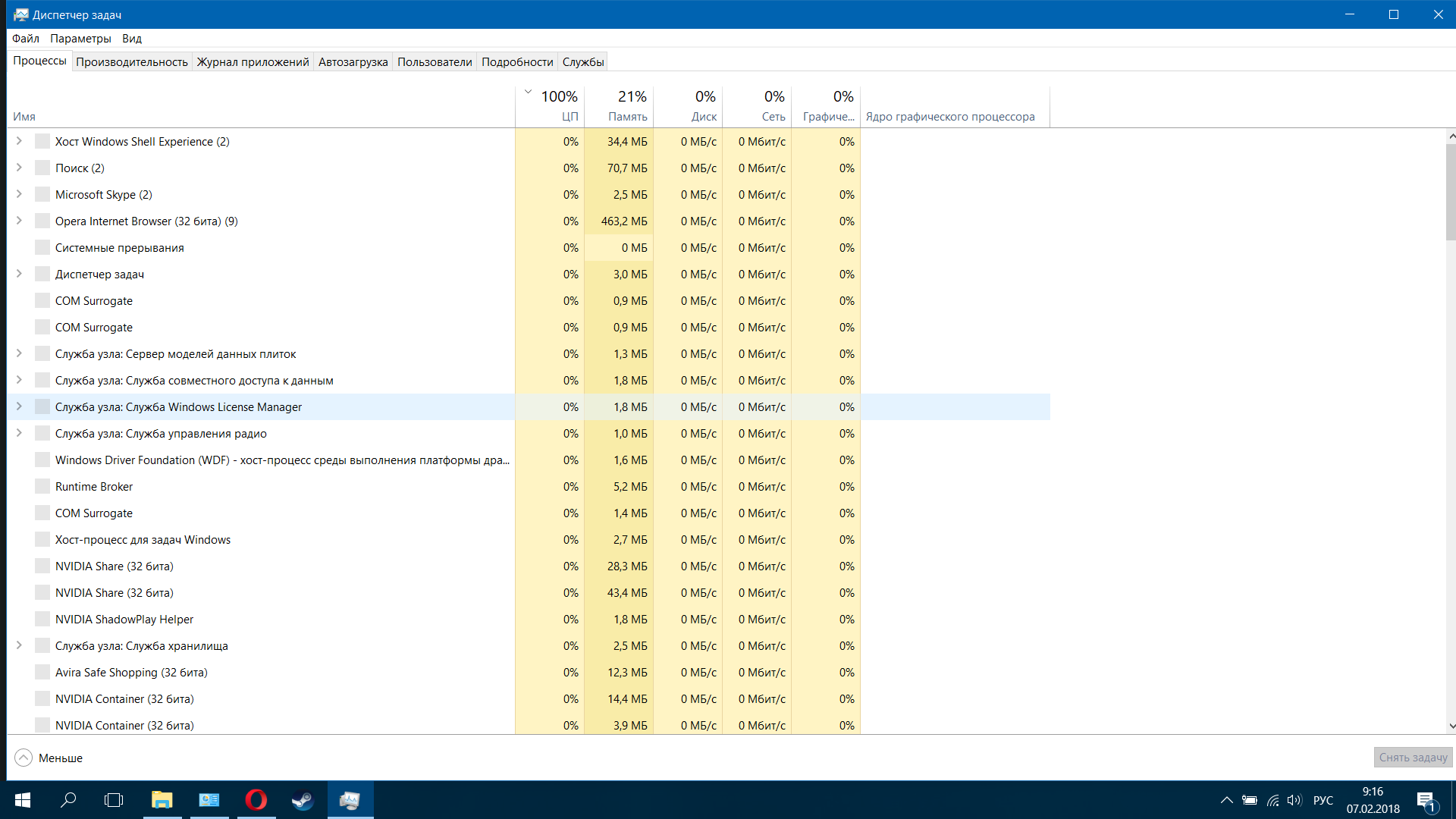Screen dimensions: 1456x819
Task: Click the Windows Driver Foundation process icon
Action: tap(42, 460)
